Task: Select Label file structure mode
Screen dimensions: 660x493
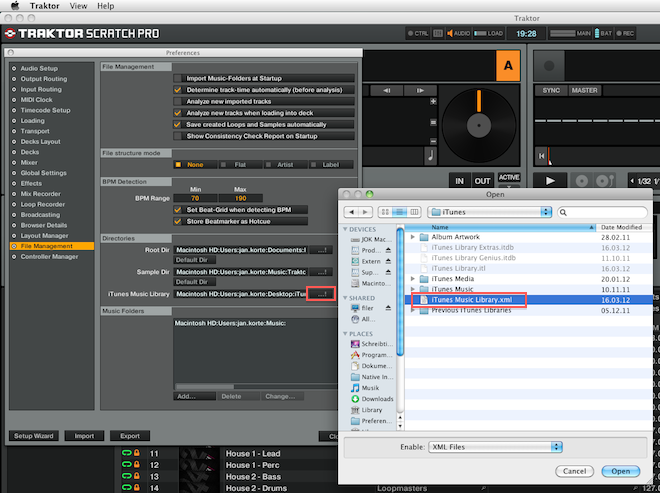Action: pyautogui.click(x=331, y=165)
